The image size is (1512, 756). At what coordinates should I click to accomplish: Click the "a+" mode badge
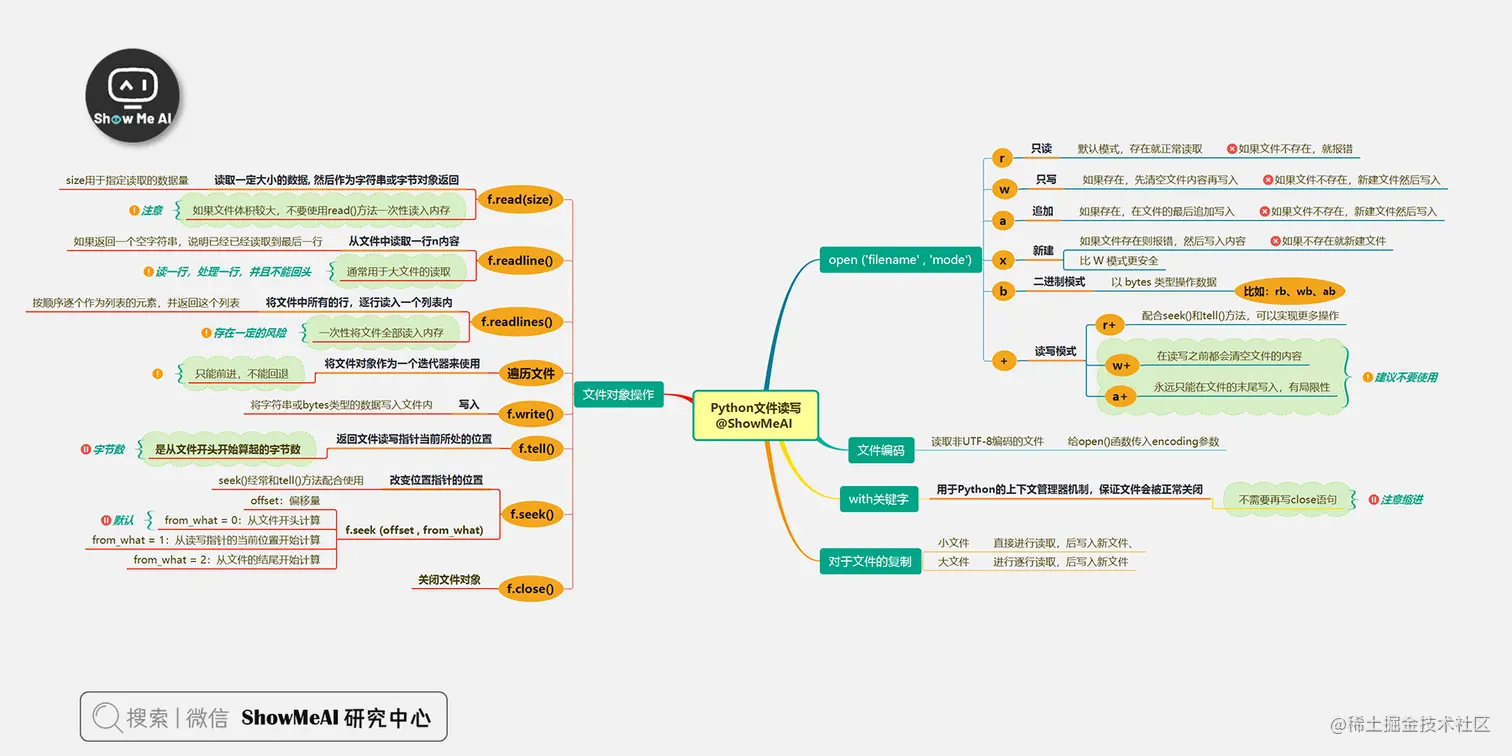click(1121, 396)
